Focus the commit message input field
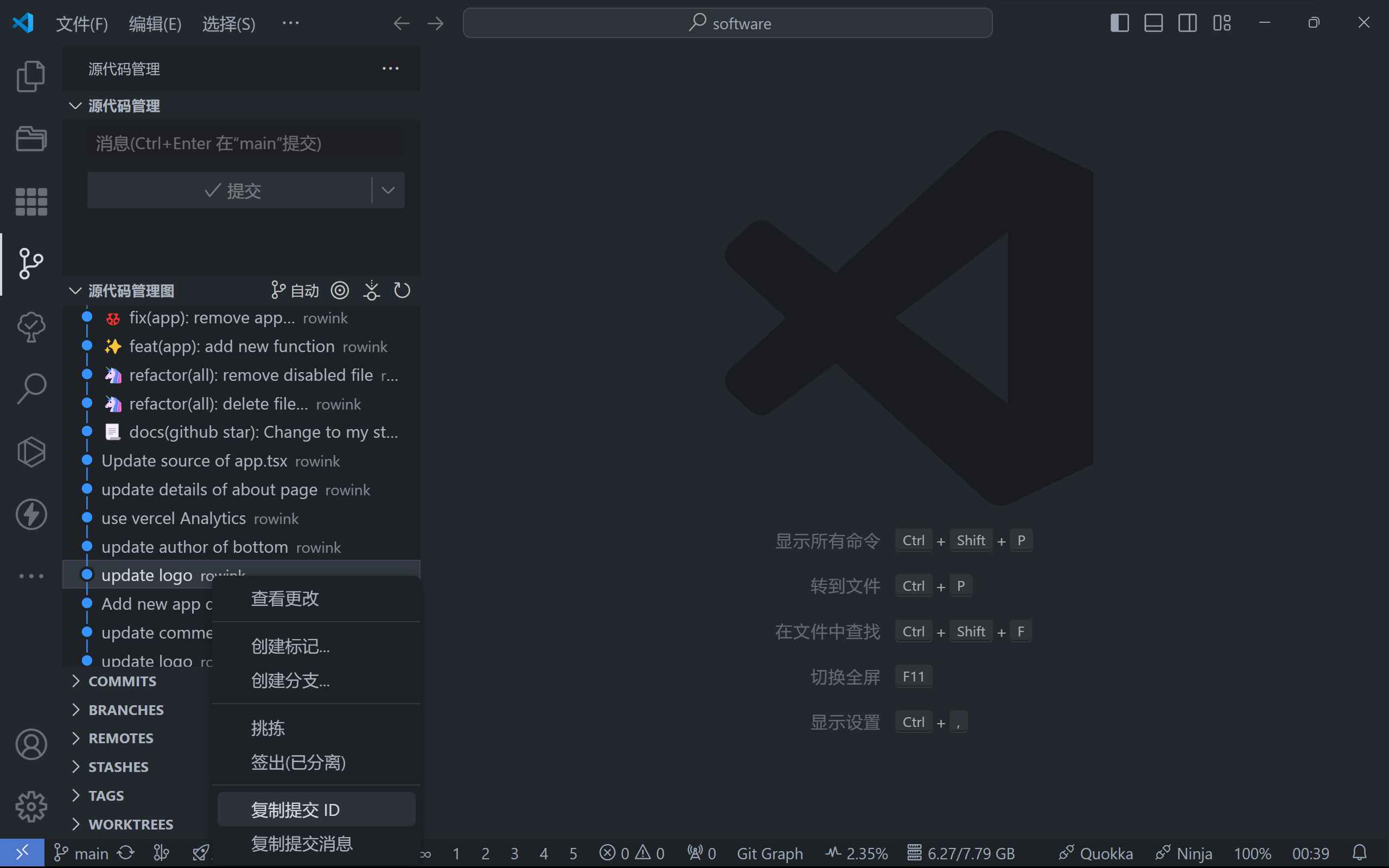The image size is (1389, 868). pyautogui.click(x=246, y=143)
